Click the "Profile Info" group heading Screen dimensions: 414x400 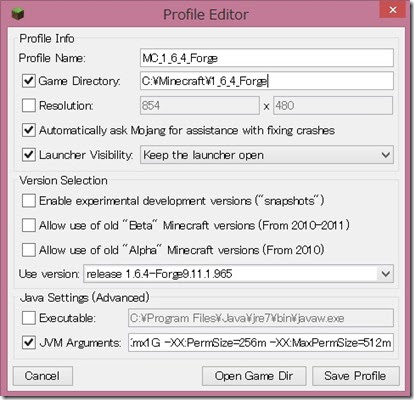[47, 38]
